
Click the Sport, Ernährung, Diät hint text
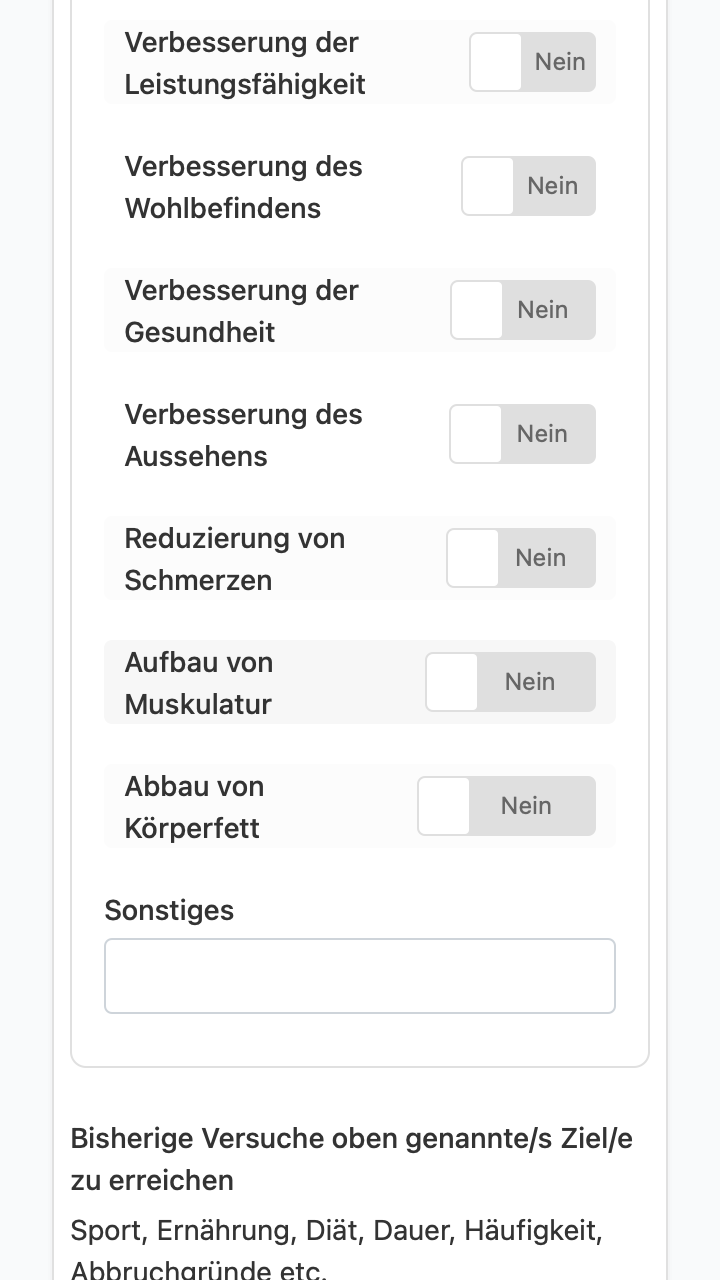pos(337,1247)
